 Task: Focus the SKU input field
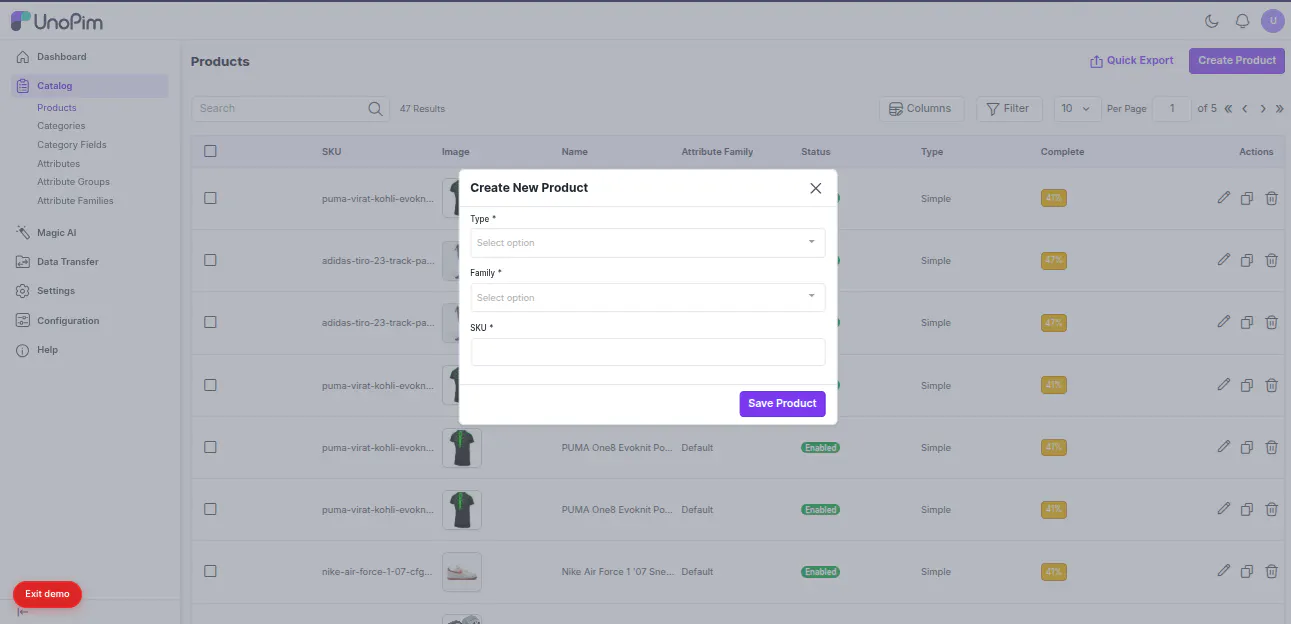648,352
